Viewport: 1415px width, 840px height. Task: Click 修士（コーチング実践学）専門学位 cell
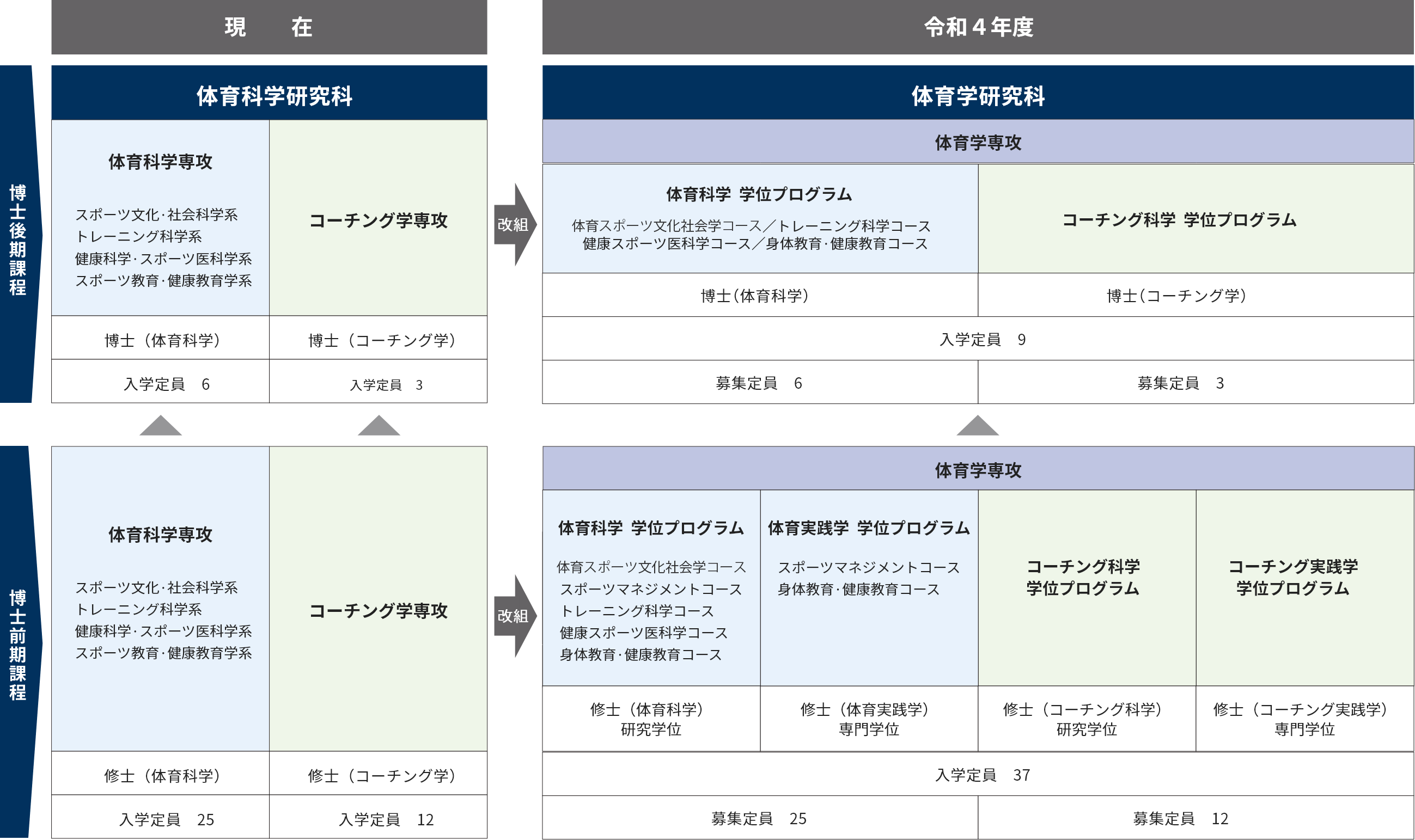(x=1305, y=719)
